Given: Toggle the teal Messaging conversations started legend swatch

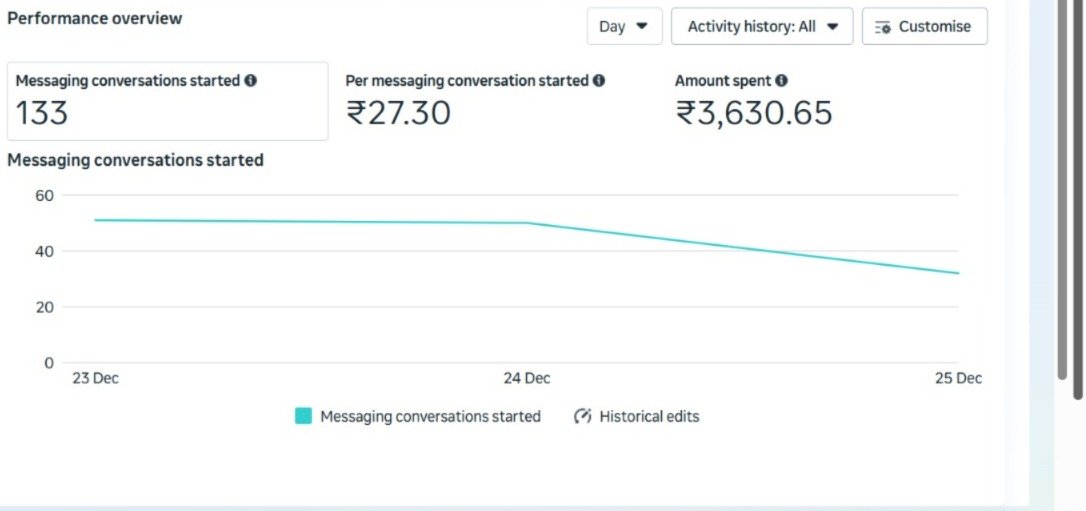Looking at the screenshot, I should [303, 416].
